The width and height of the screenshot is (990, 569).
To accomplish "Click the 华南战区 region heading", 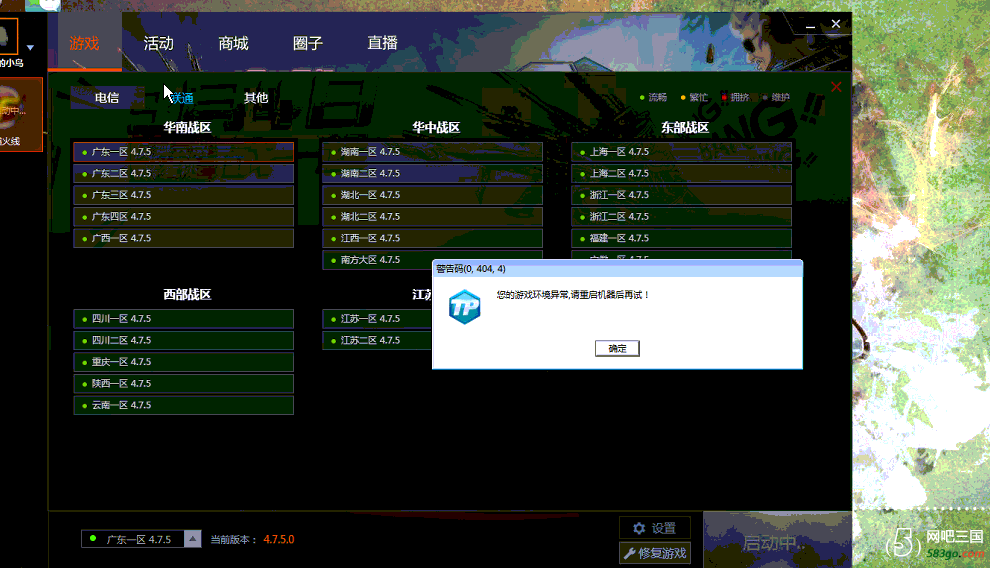I will 187,128.
